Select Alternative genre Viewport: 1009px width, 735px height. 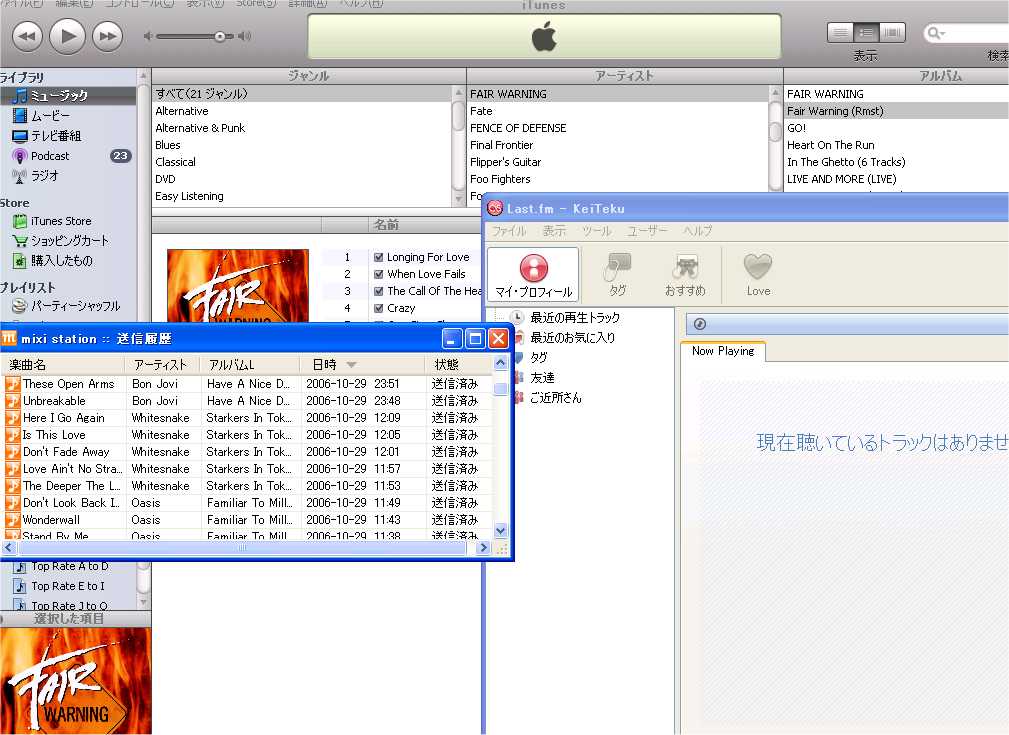pyautogui.click(x=302, y=111)
